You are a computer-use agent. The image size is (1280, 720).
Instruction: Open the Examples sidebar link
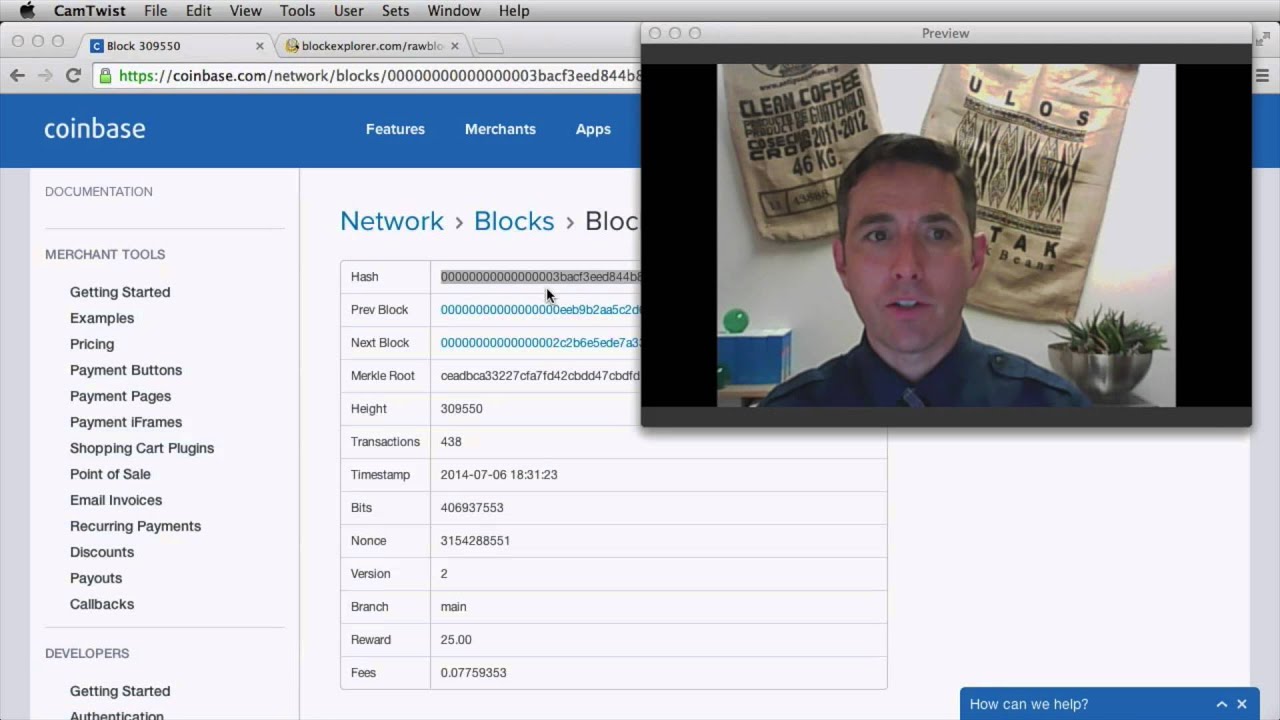tap(102, 318)
